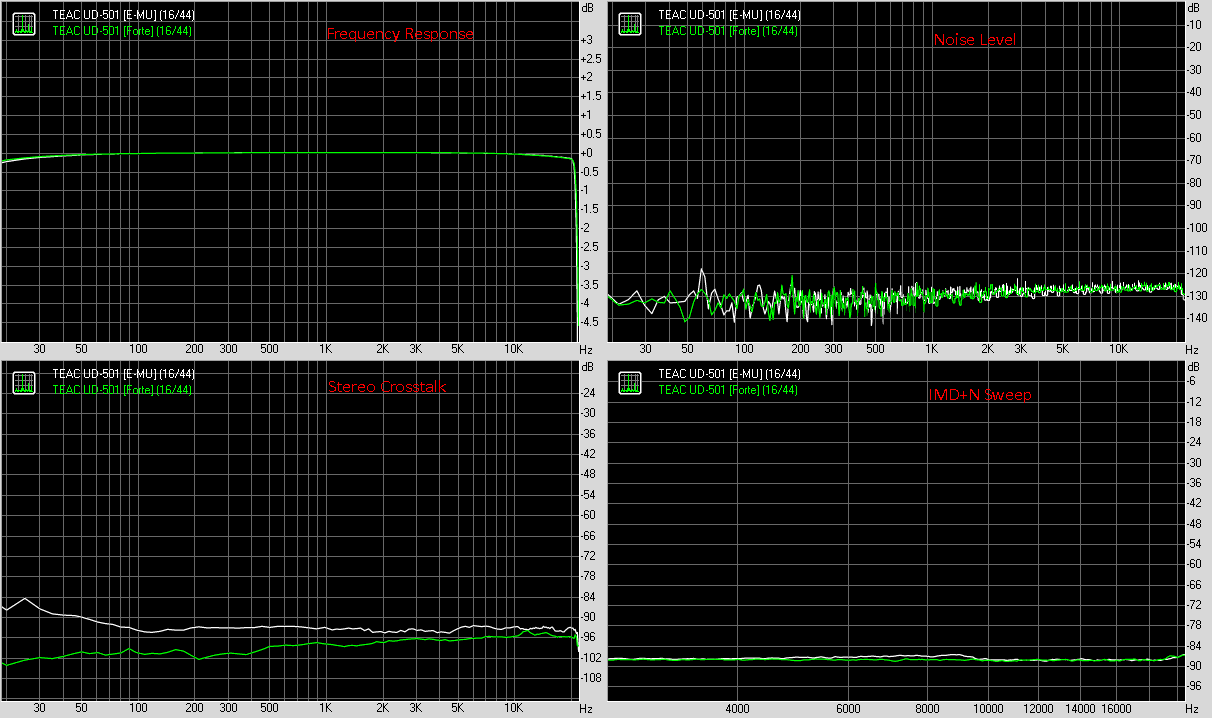The image size is (1212, 718).
Task: Select the red Stereo Crosstalk title
Action: 388,387
